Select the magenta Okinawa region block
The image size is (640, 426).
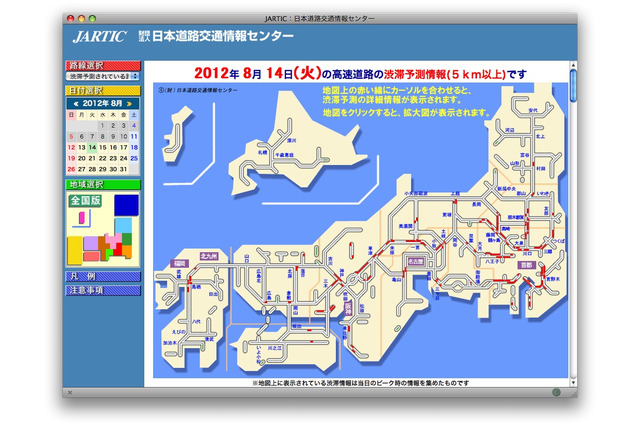click(x=82, y=217)
